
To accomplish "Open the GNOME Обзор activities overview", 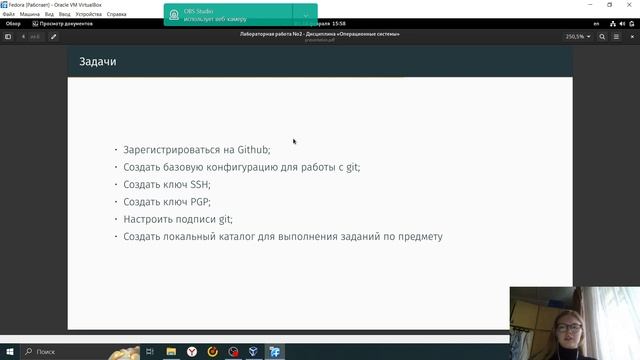I will coord(13,24).
